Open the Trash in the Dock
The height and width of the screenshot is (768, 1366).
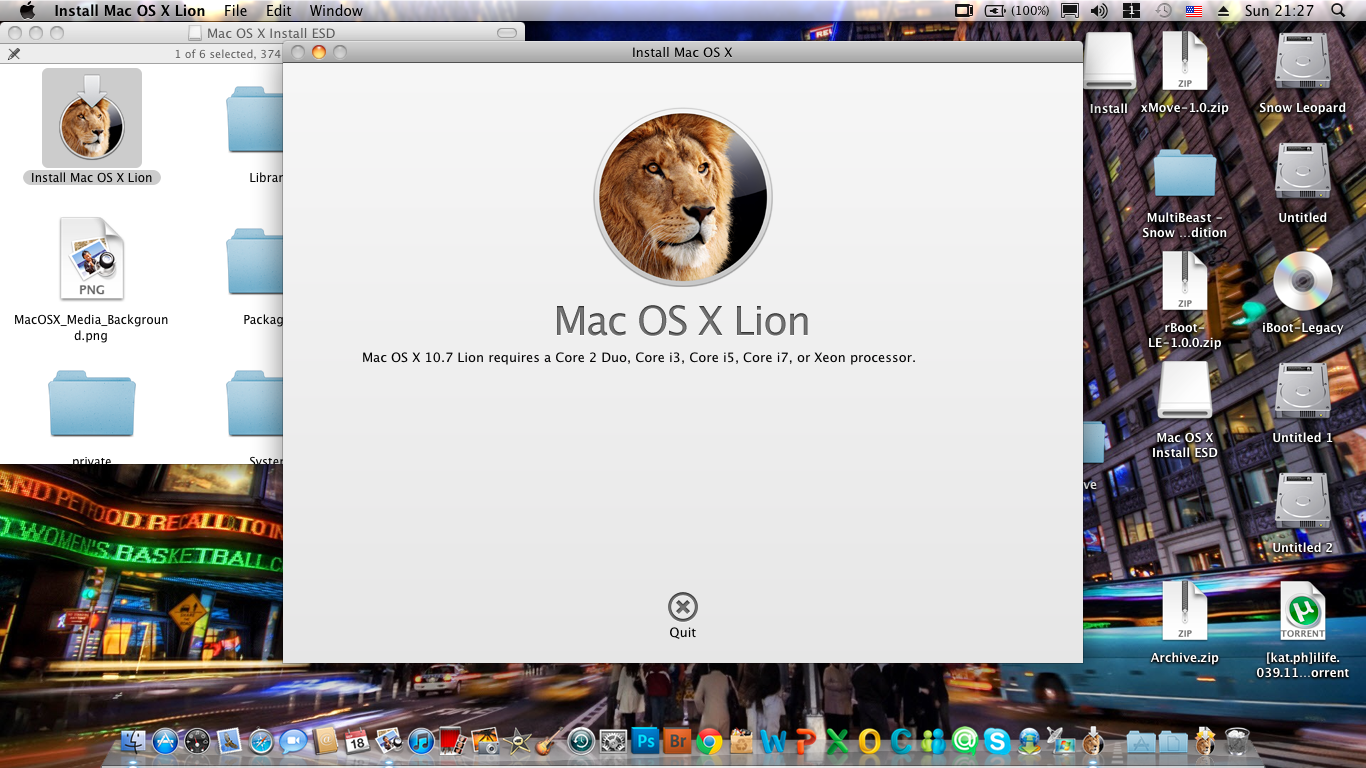click(1237, 741)
